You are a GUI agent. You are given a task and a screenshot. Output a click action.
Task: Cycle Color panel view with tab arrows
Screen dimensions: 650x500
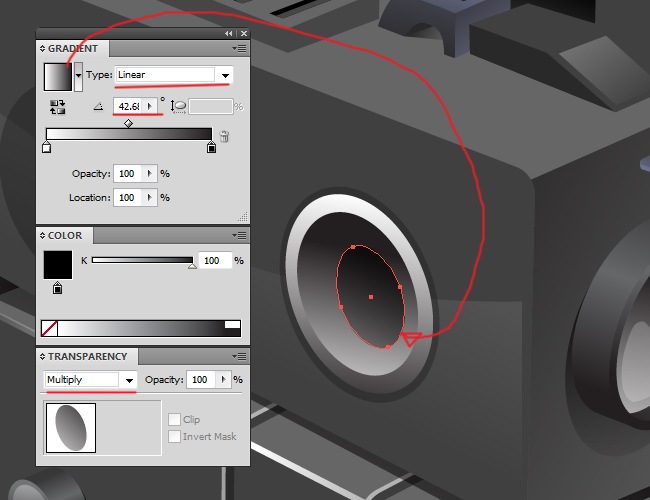[42, 236]
